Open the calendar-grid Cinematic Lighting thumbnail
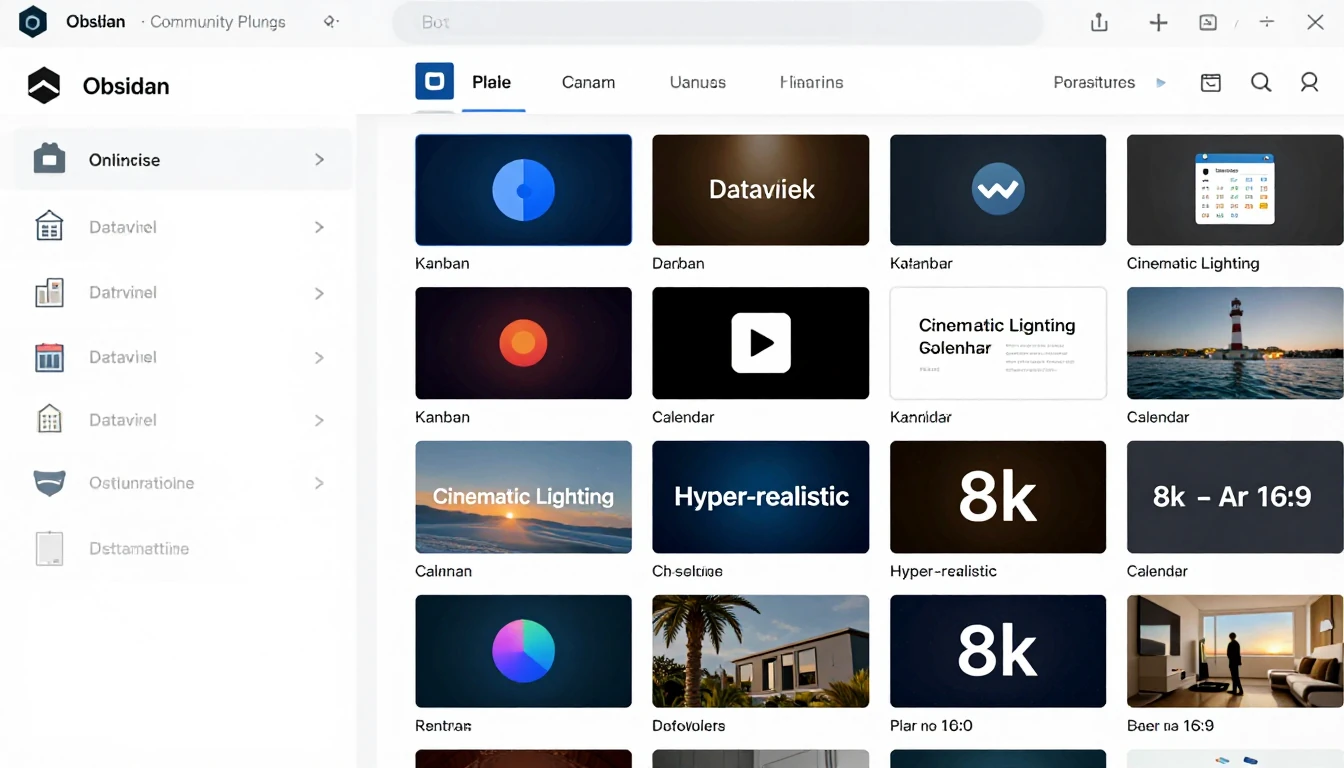This screenshot has width=1344, height=768. point(1235,190)
